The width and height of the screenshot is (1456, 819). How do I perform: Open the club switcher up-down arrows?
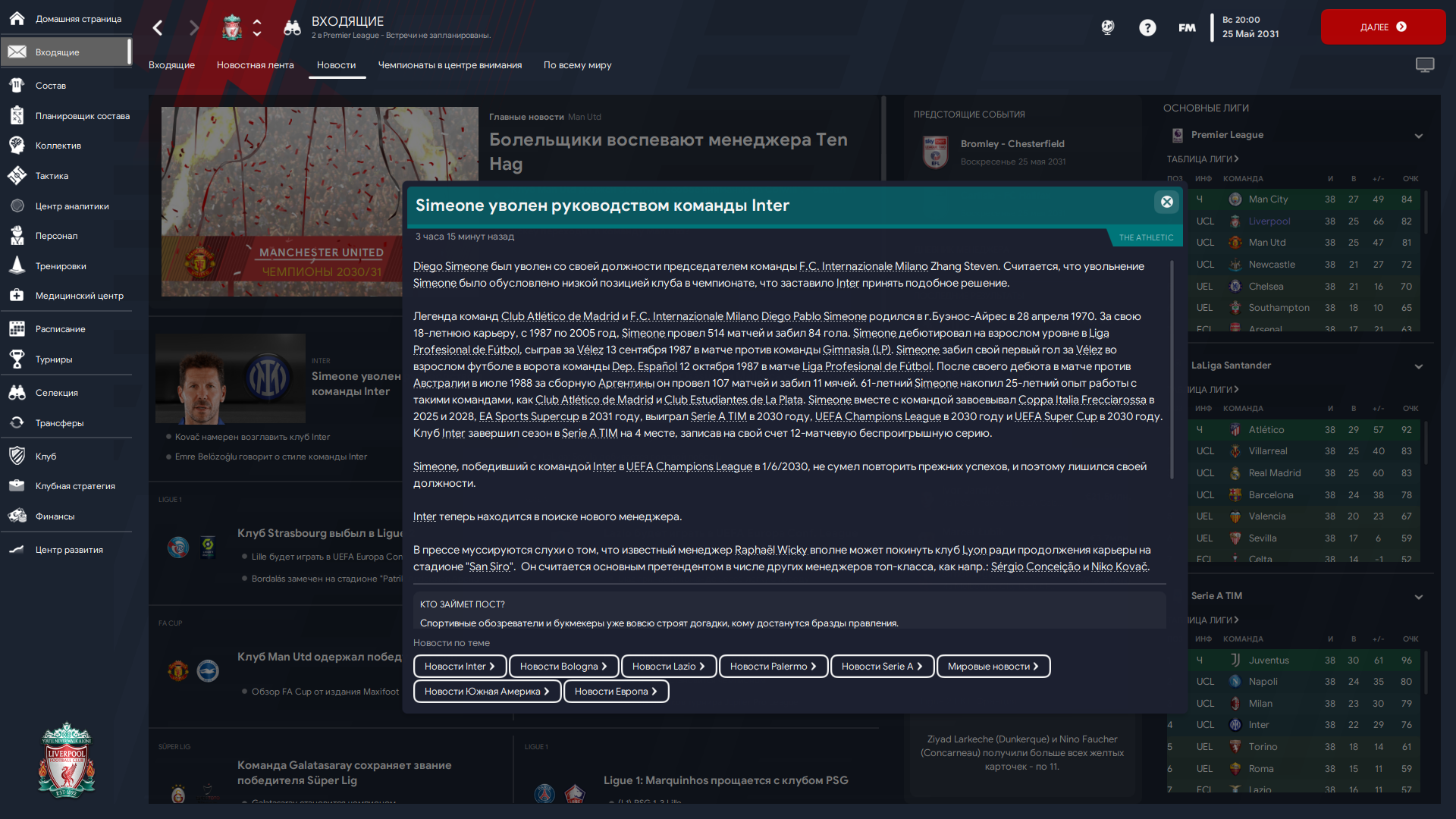point(257,28)
